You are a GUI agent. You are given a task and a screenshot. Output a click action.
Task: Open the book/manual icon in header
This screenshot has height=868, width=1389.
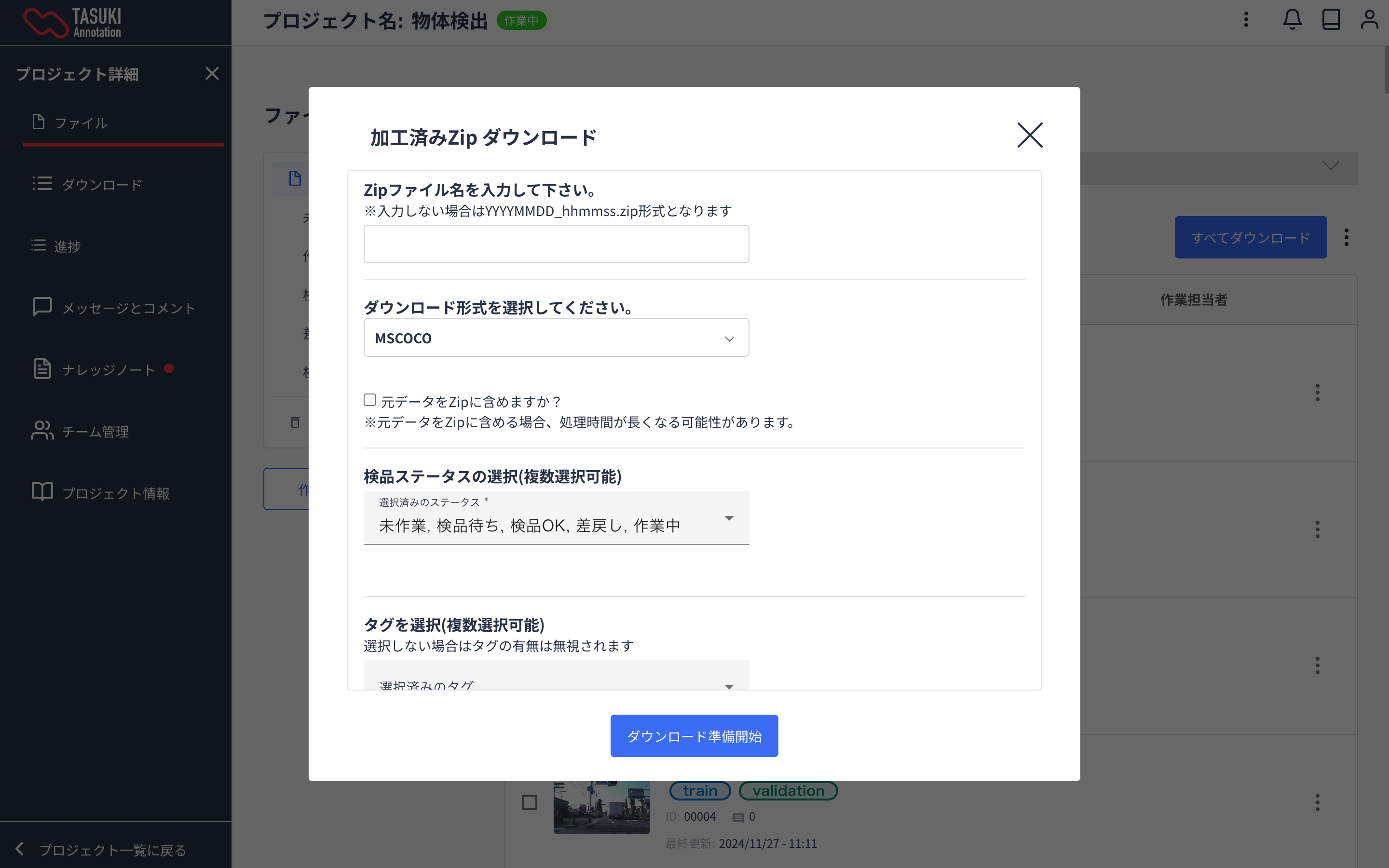point(1331,20)
